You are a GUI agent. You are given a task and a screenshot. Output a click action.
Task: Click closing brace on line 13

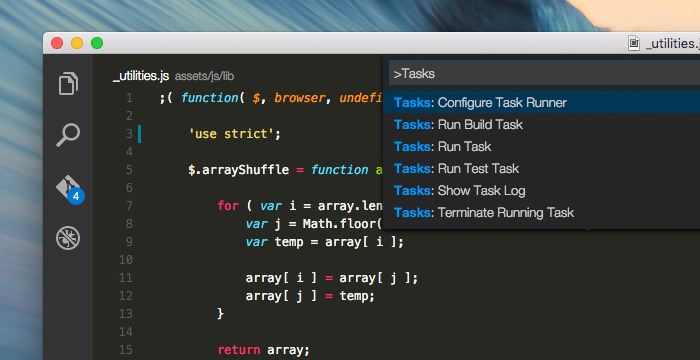click(220, 314)
